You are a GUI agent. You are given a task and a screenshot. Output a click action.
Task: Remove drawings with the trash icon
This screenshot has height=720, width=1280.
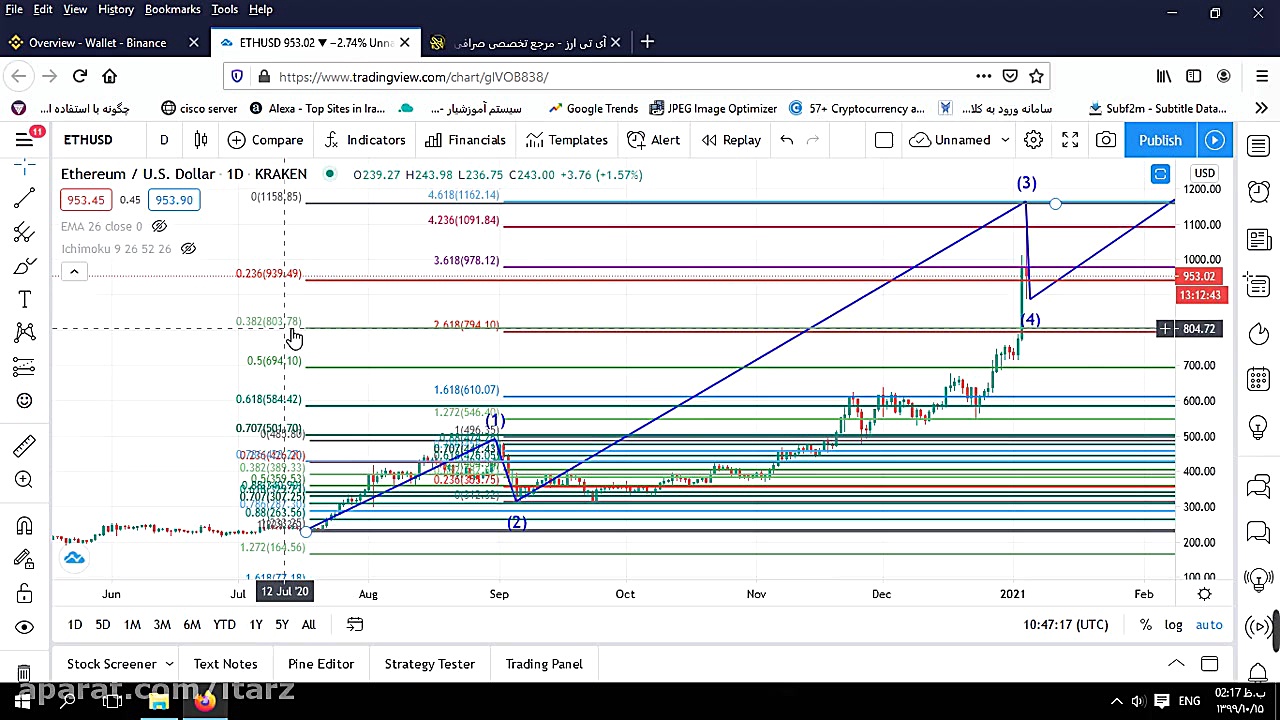click(25, 671)
